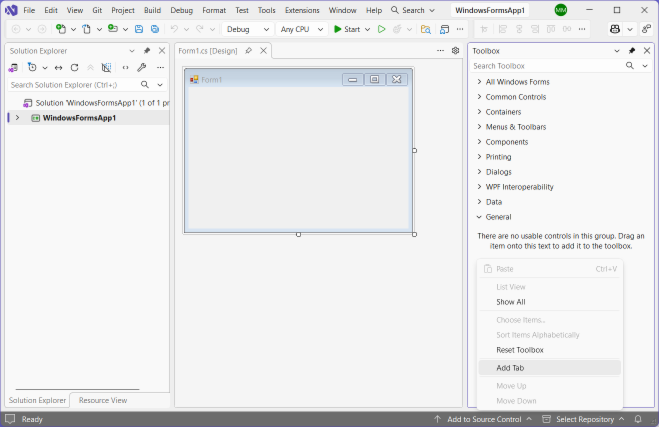Close the Form1.cs [Design] tab
This screenshot has width=659, height=427.
[x=264, y=51]
